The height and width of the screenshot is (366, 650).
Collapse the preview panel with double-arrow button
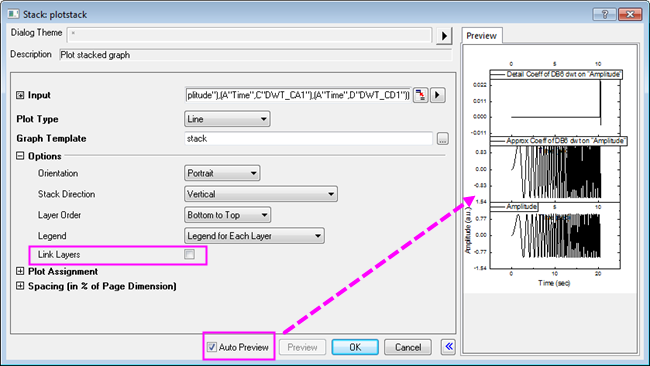pos(449,347)
